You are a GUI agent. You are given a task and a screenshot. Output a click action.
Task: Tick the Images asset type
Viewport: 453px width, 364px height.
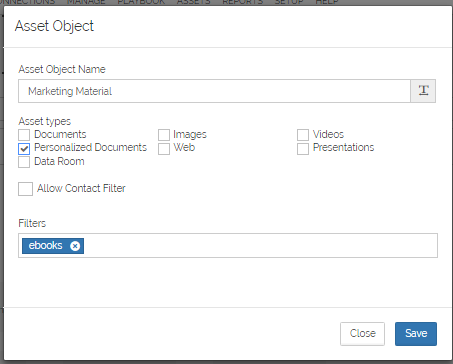(164, 135)
